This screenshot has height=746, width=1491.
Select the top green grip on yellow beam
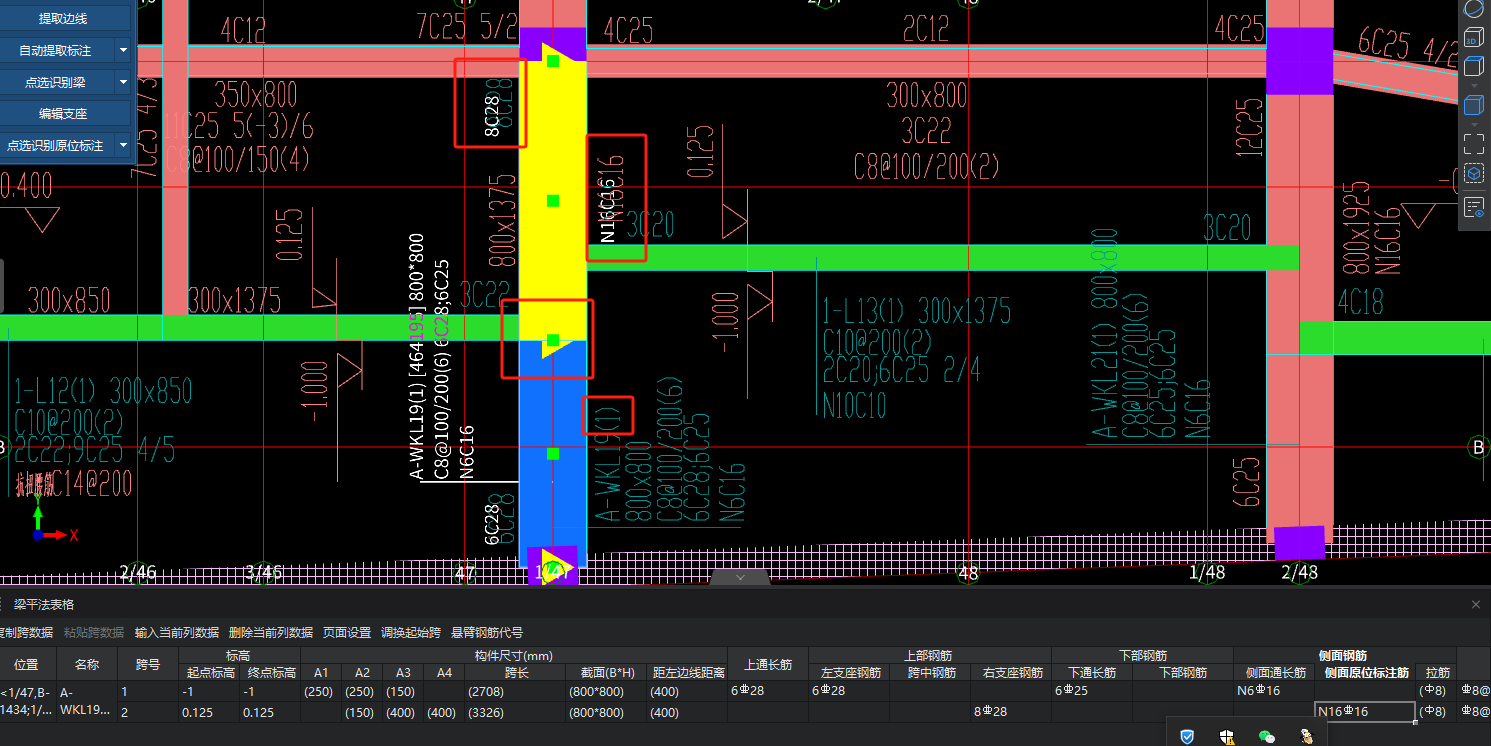pyautogui.click(x=553, y=61)
